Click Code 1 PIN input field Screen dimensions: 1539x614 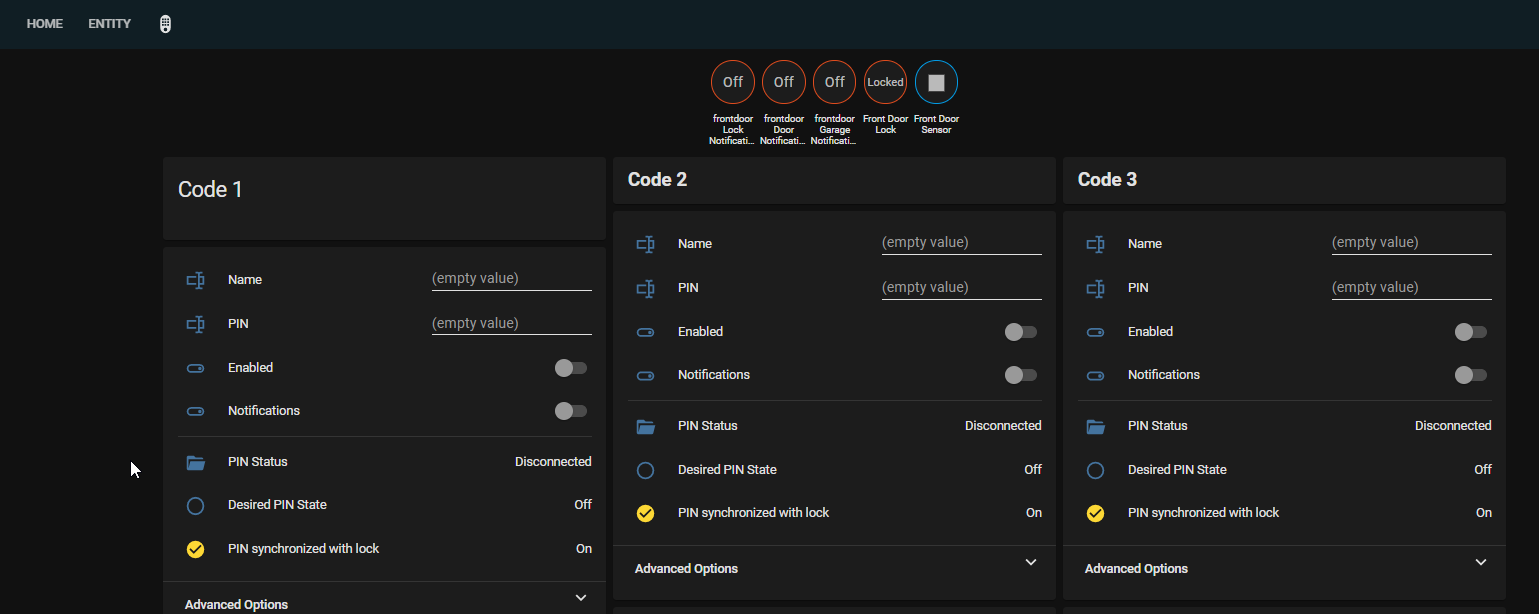[x=512, y=324]
